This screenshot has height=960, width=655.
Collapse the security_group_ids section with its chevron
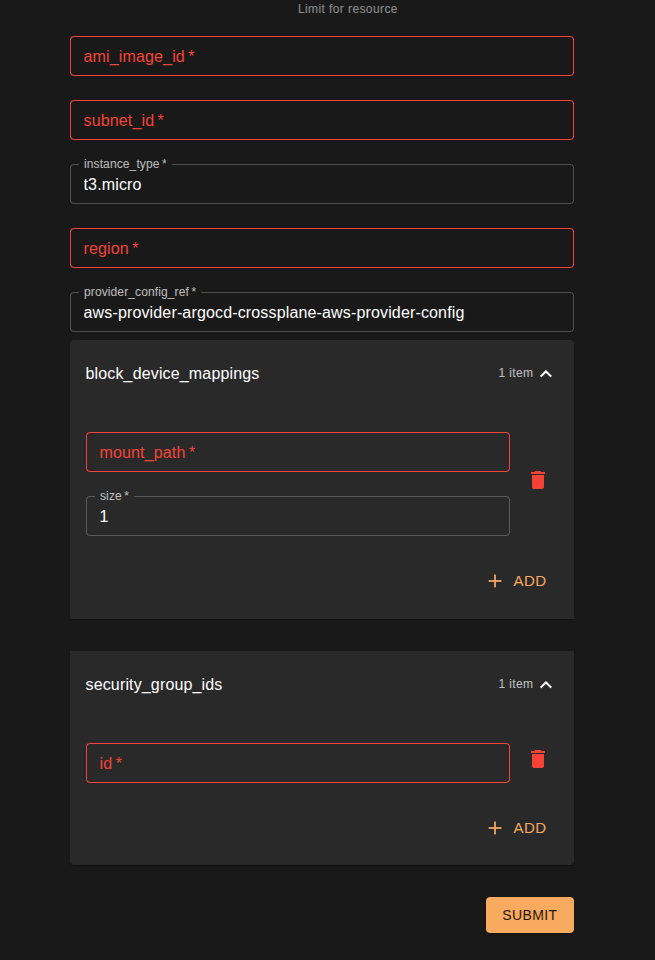pos(546,684)
